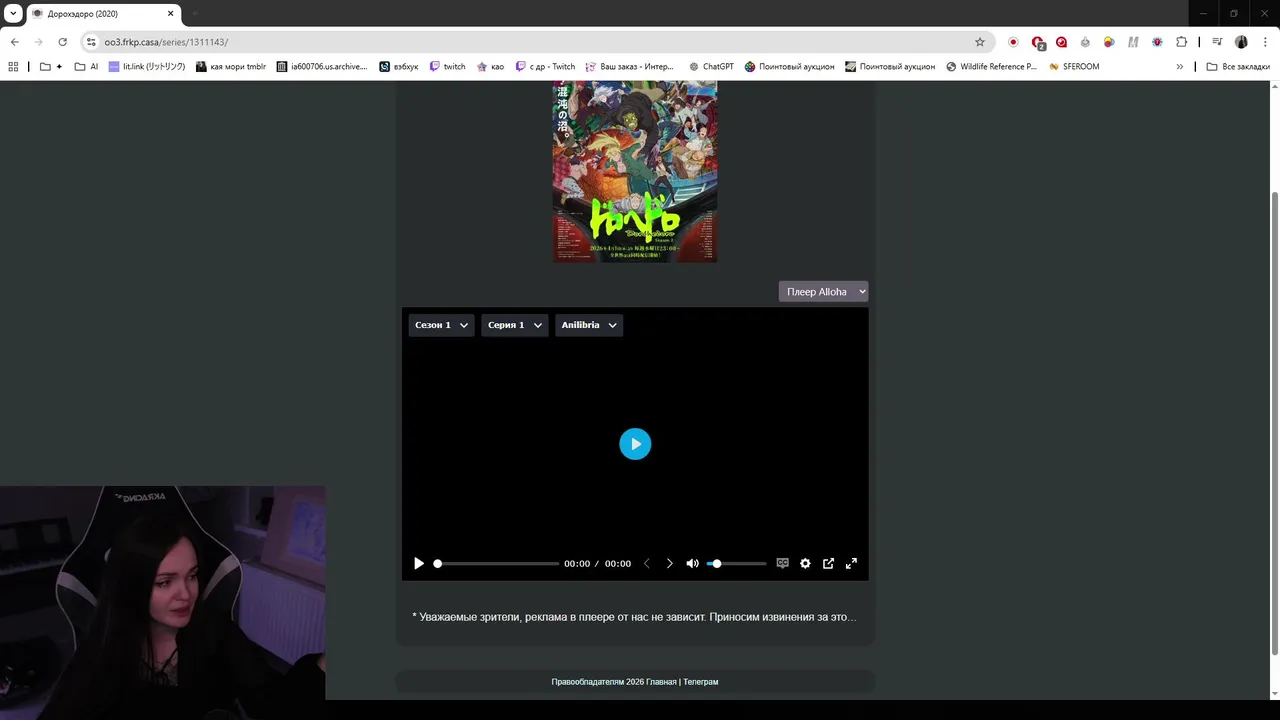This screenshot has width=1280, height=720.
Task: Open player in pop-out window icon
Action: pos(828,564)
